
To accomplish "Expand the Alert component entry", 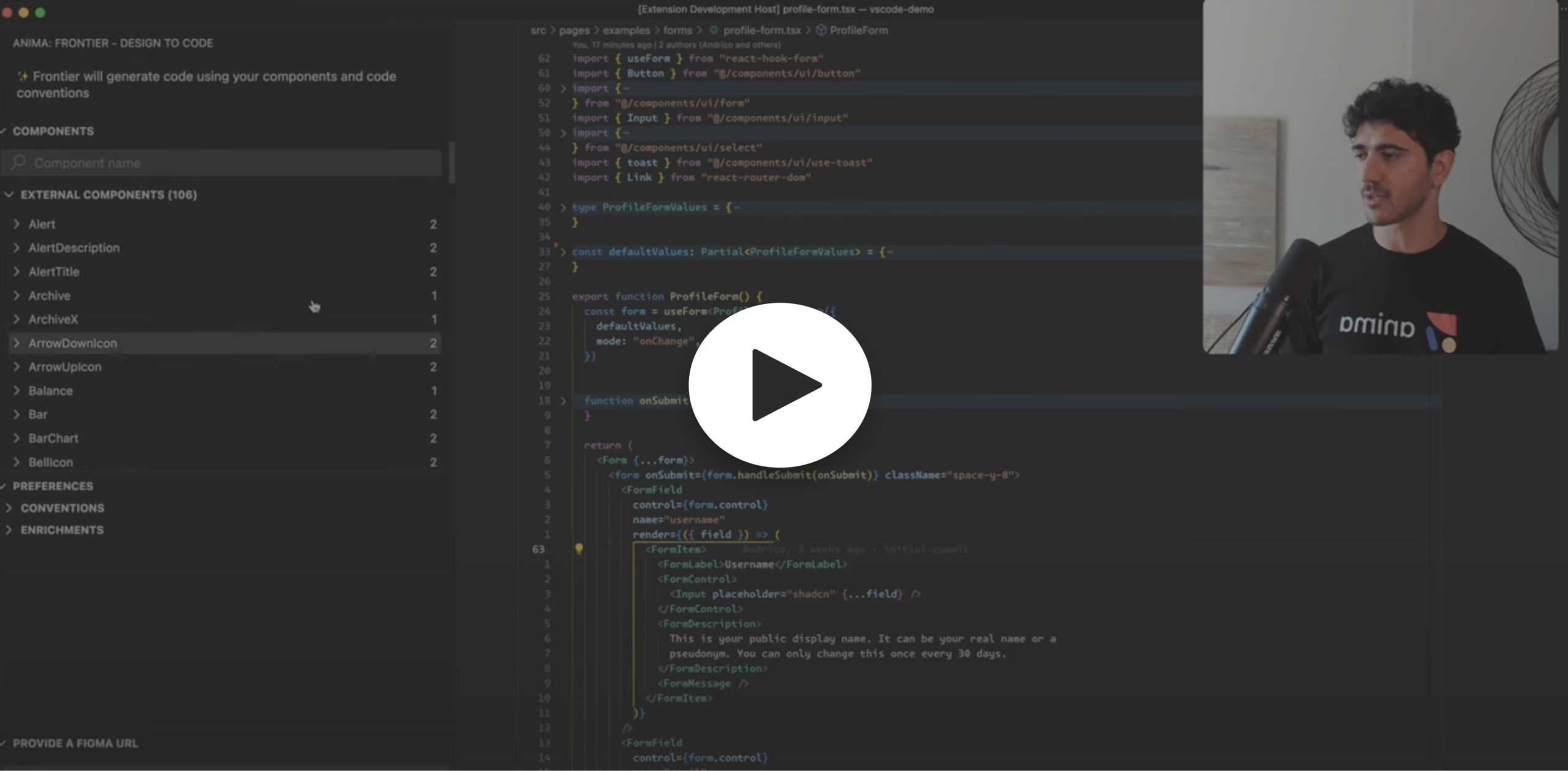I will click(17, 224).
